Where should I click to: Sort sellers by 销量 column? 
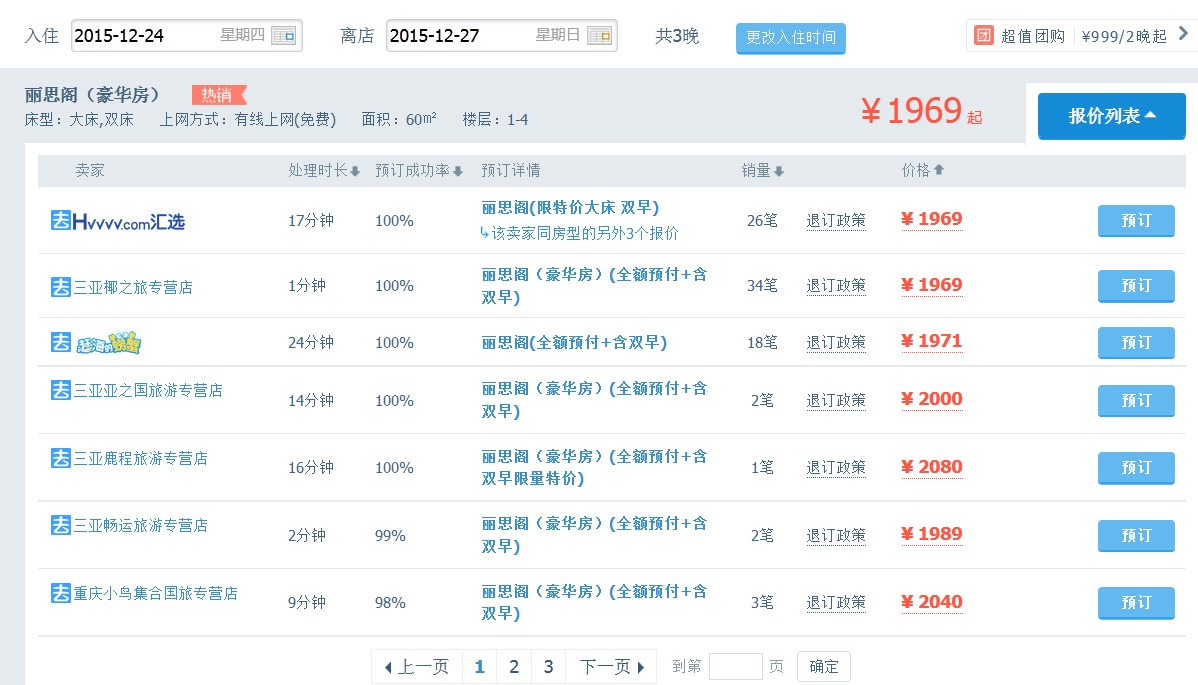click(x=762, y=171)
